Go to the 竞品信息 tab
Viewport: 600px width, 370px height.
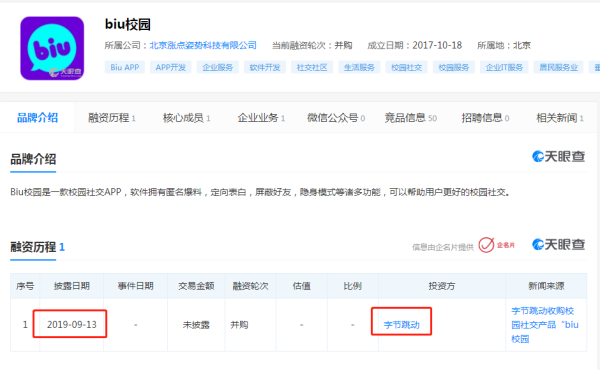[411, 118]
